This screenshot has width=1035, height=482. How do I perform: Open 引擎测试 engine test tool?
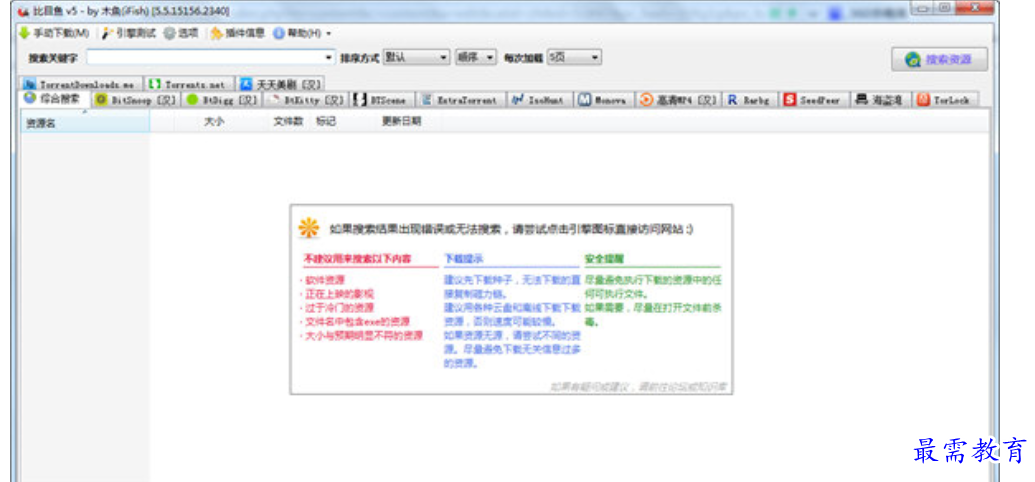pyautogui.click(x=129, y=33)
